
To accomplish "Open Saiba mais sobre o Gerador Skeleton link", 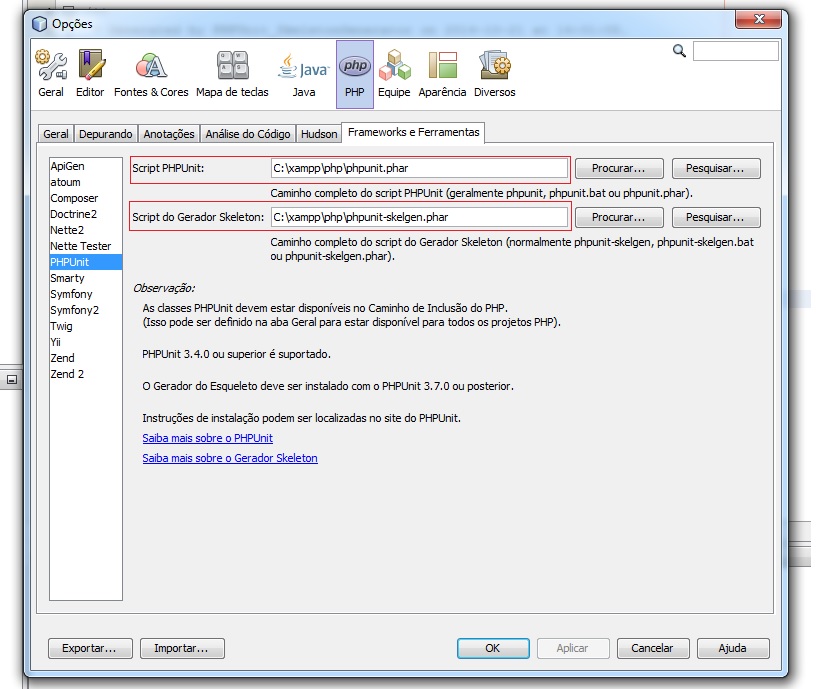I will (230, 458).
